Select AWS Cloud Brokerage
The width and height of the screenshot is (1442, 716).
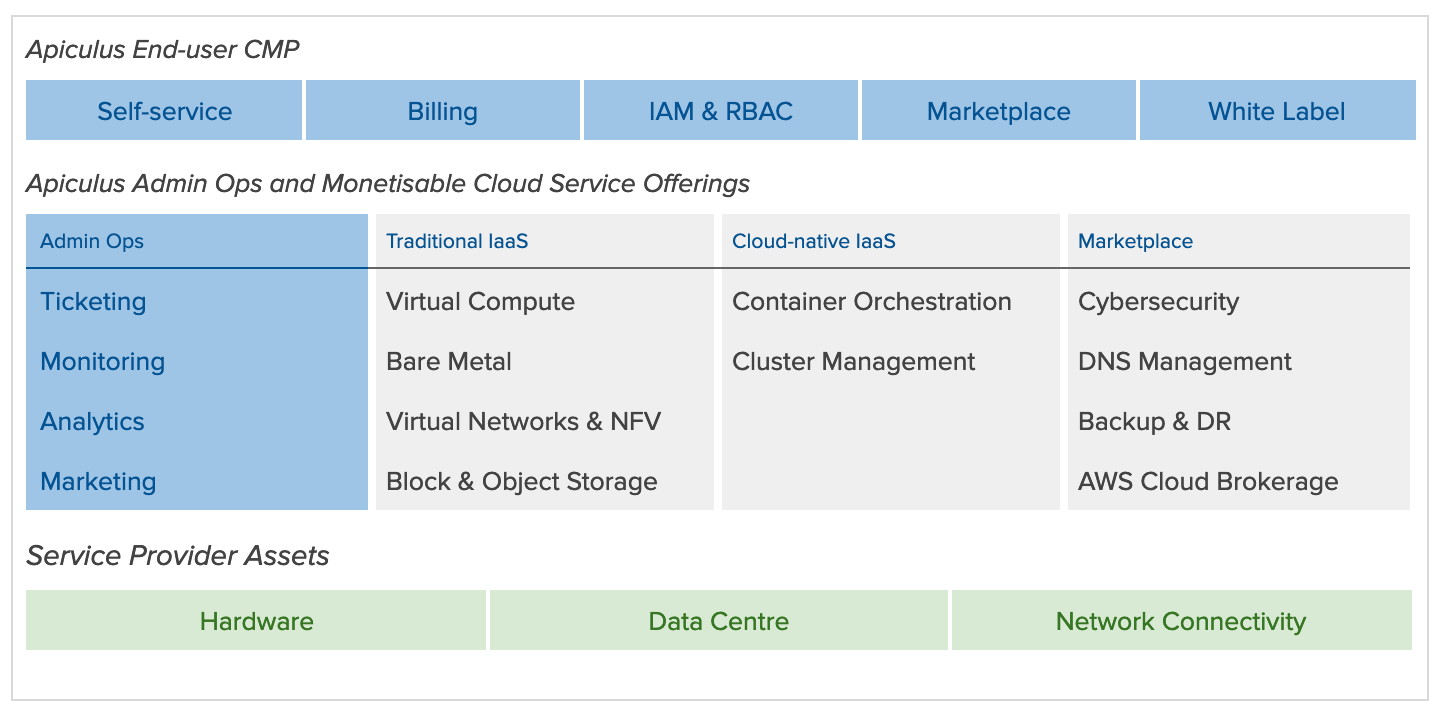point(1208,482)
